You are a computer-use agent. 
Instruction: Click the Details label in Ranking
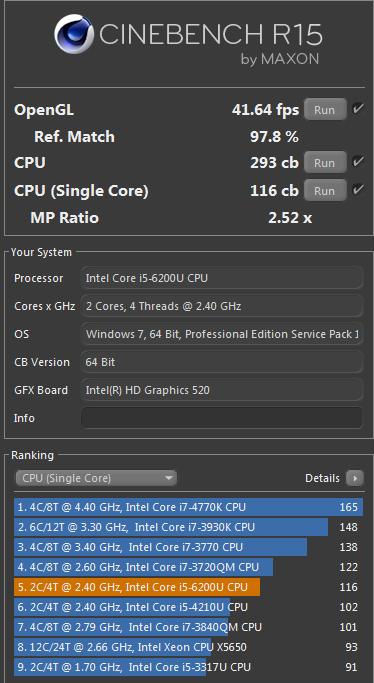[322, 478]
